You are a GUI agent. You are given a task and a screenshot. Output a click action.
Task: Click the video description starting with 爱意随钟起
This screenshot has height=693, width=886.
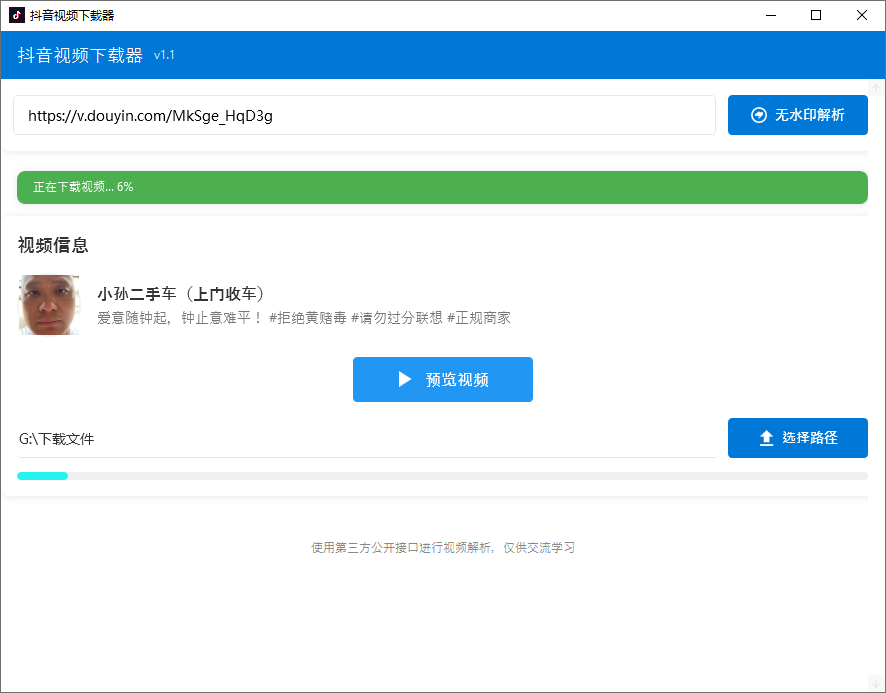coord(304,318)
